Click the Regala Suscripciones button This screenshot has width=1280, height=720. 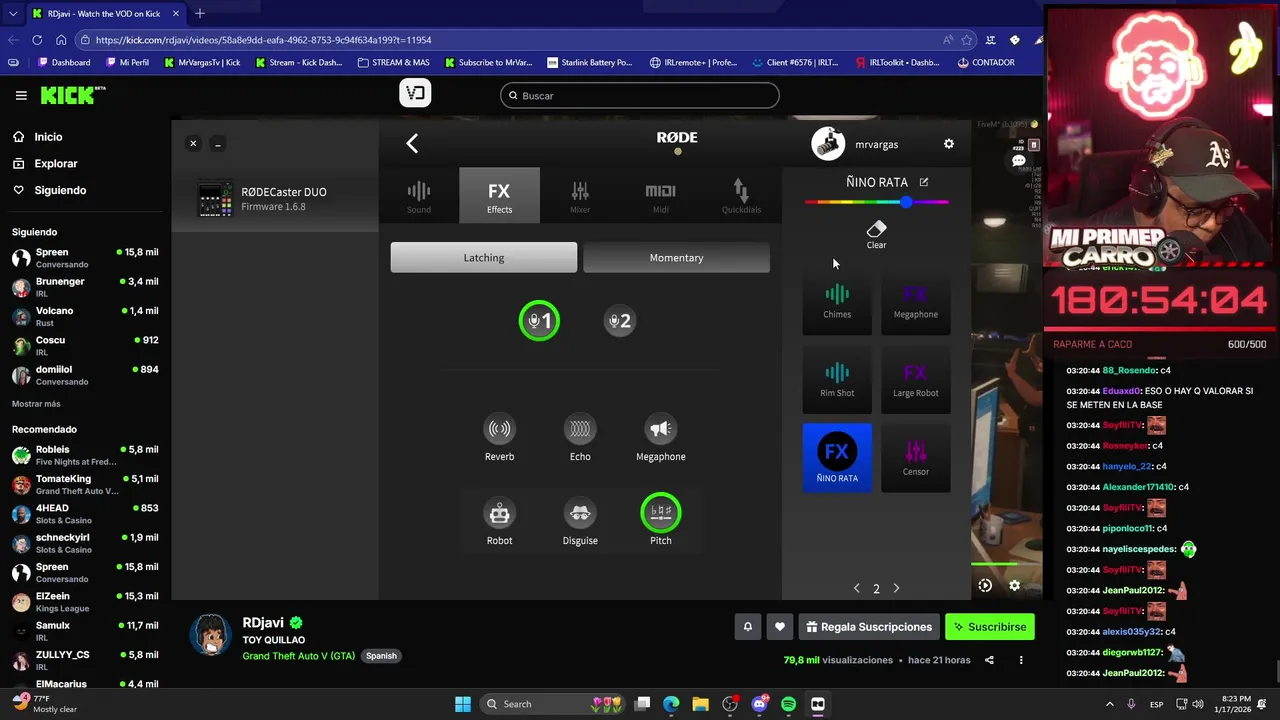pyautogui.click(x=869, y=627)
